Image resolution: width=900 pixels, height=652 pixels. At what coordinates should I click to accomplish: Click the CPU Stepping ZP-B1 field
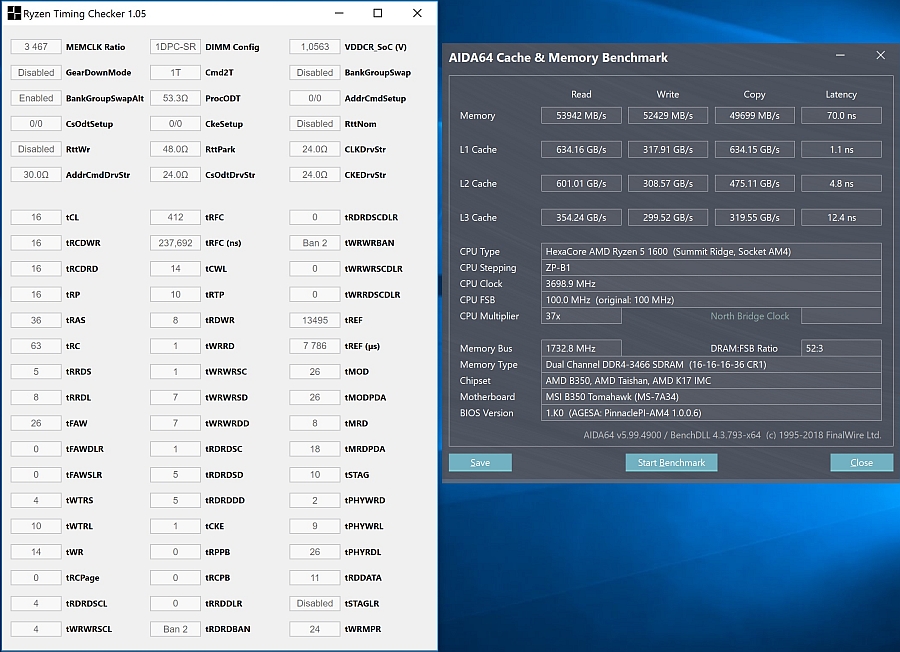coord(711,267)
